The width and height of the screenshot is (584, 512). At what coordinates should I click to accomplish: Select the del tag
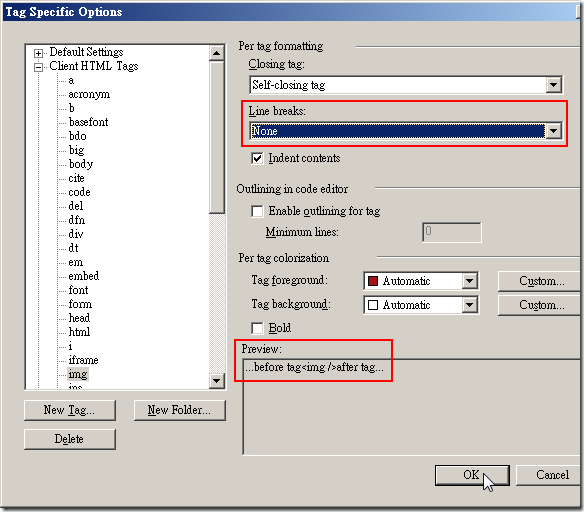[76, 206]
